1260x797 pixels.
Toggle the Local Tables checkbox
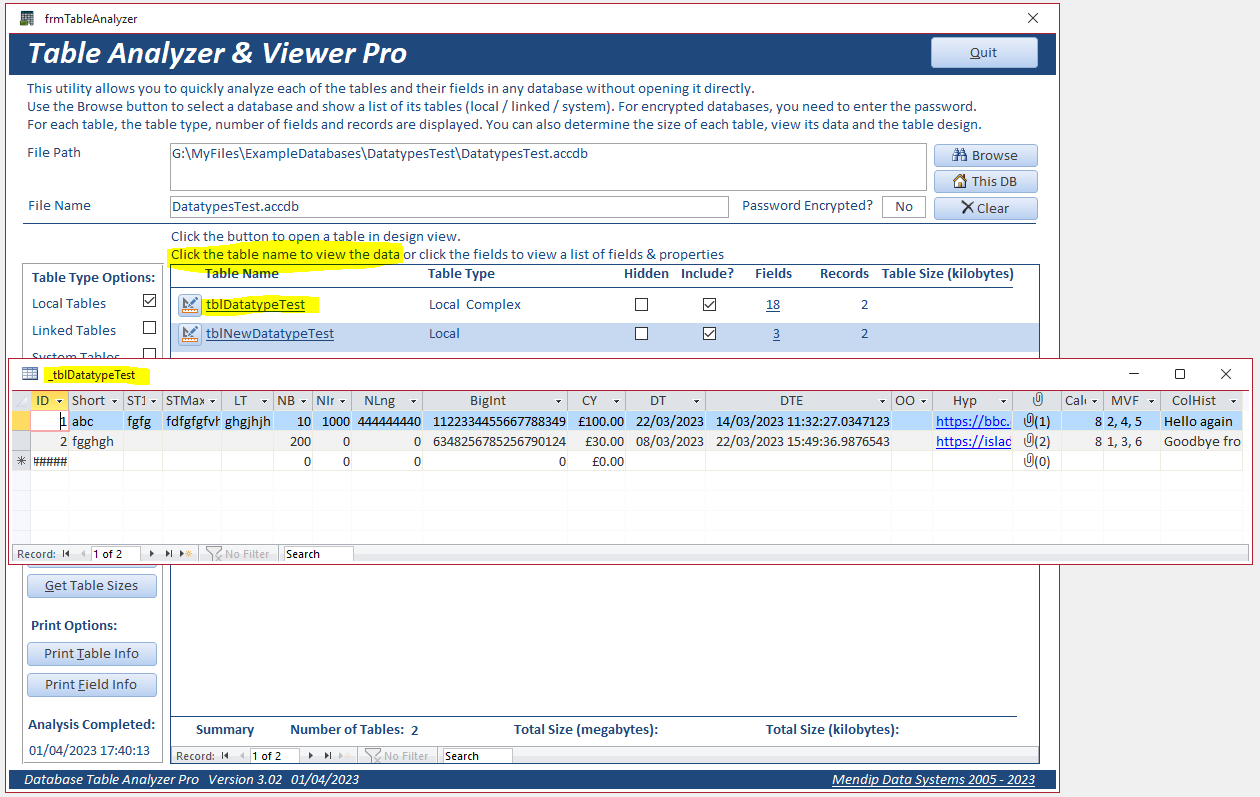click(150, 301)
